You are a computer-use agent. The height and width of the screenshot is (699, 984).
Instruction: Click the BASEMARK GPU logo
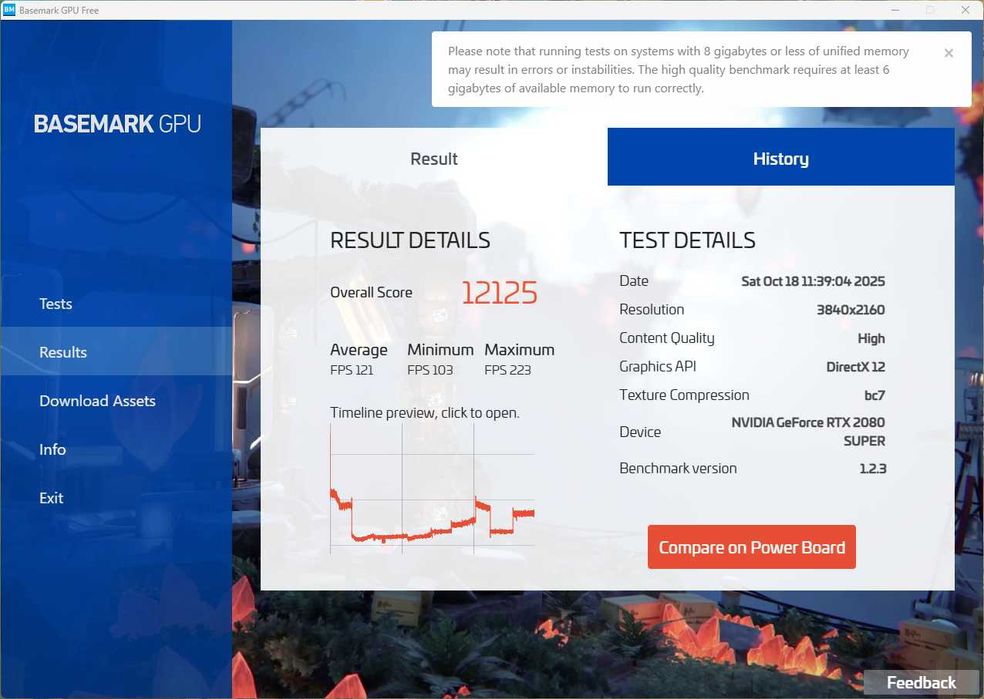click(x=117, y=124)
